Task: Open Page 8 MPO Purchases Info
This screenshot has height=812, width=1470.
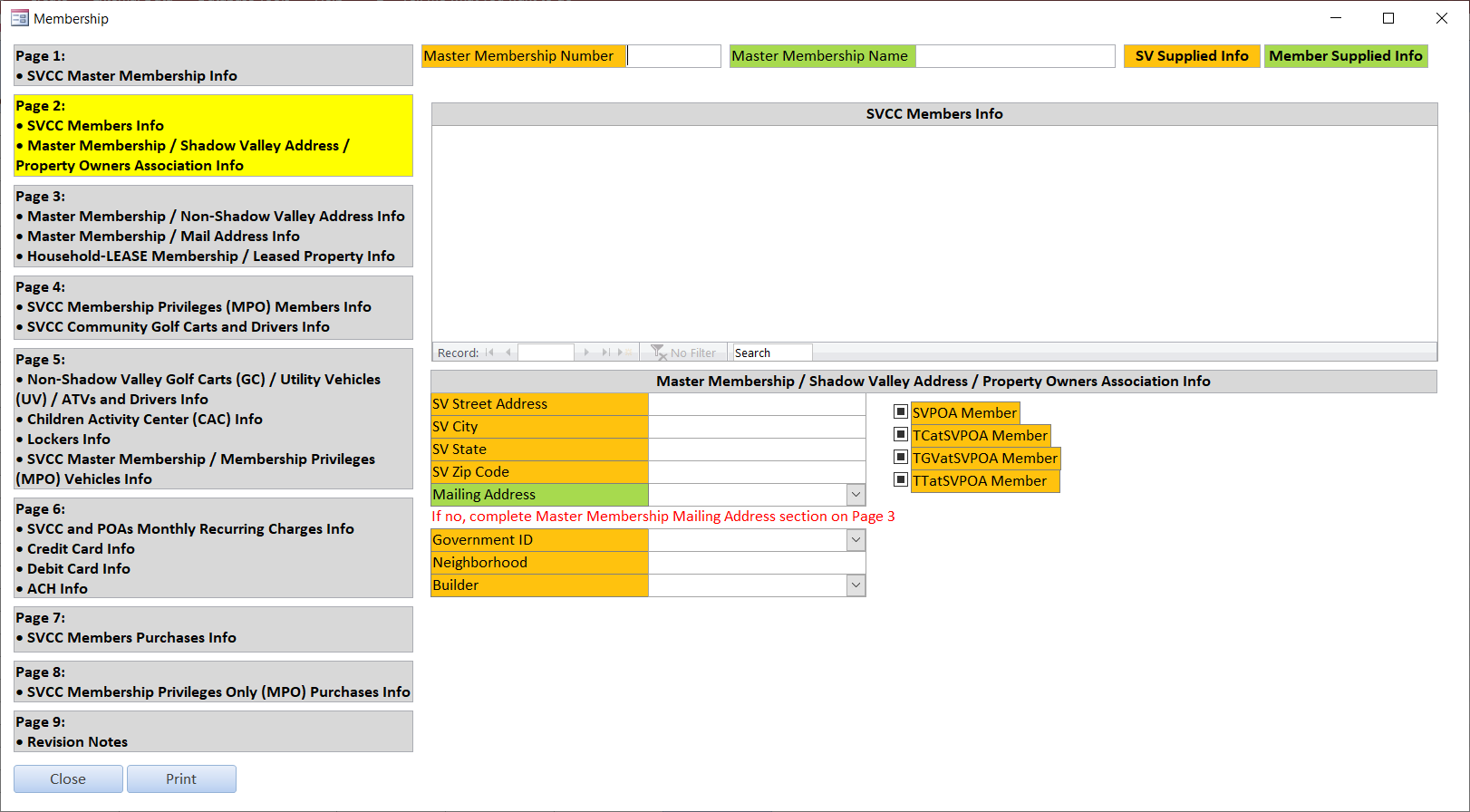Action: click(x=213, y=681)
